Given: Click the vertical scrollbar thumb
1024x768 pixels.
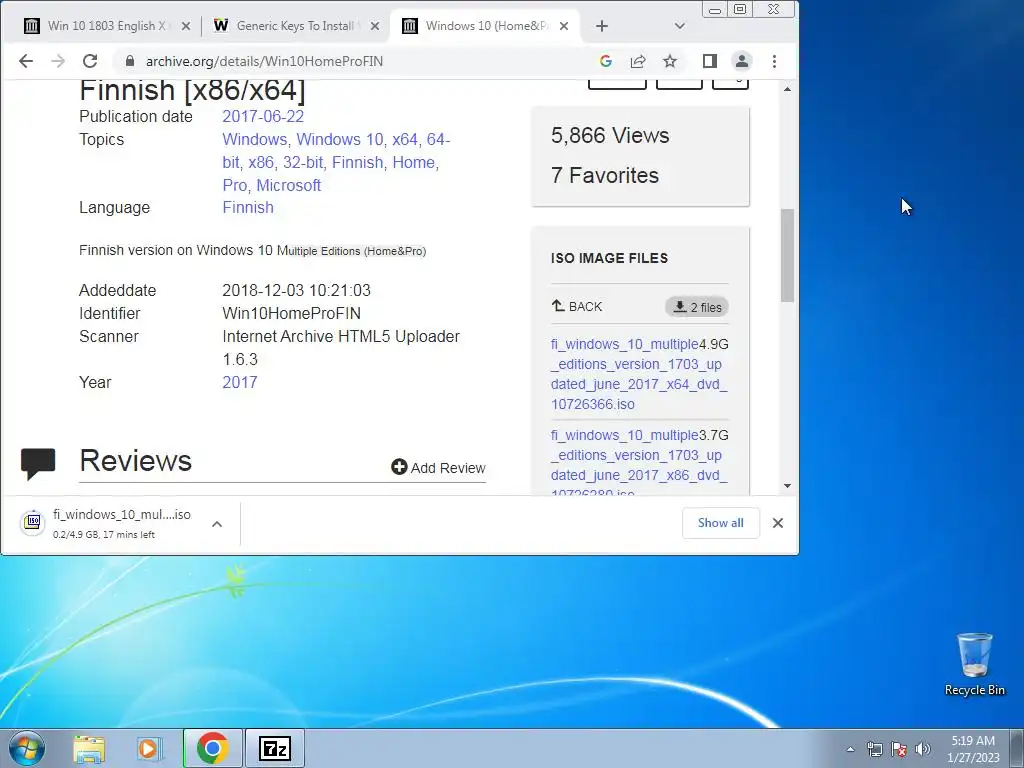Looking at the screenshot, I should coord(787,255).
